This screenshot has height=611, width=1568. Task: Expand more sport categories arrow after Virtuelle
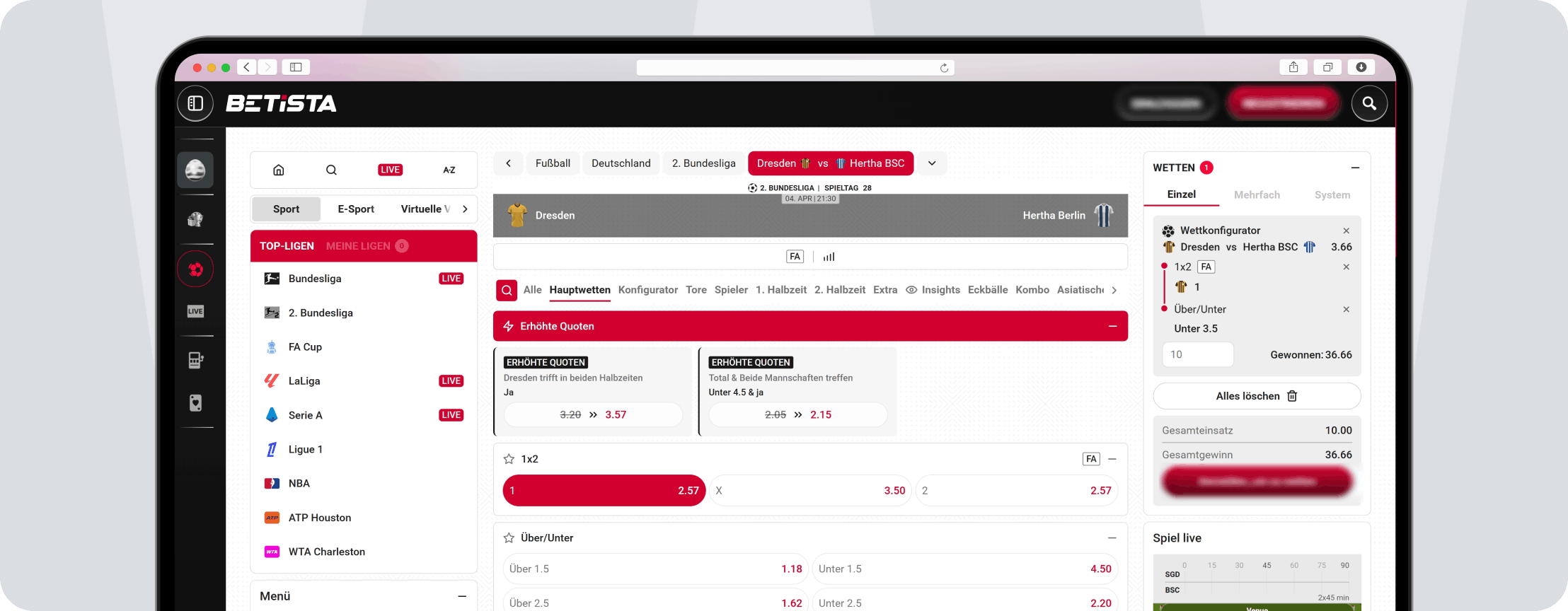[x=465, y=209]
